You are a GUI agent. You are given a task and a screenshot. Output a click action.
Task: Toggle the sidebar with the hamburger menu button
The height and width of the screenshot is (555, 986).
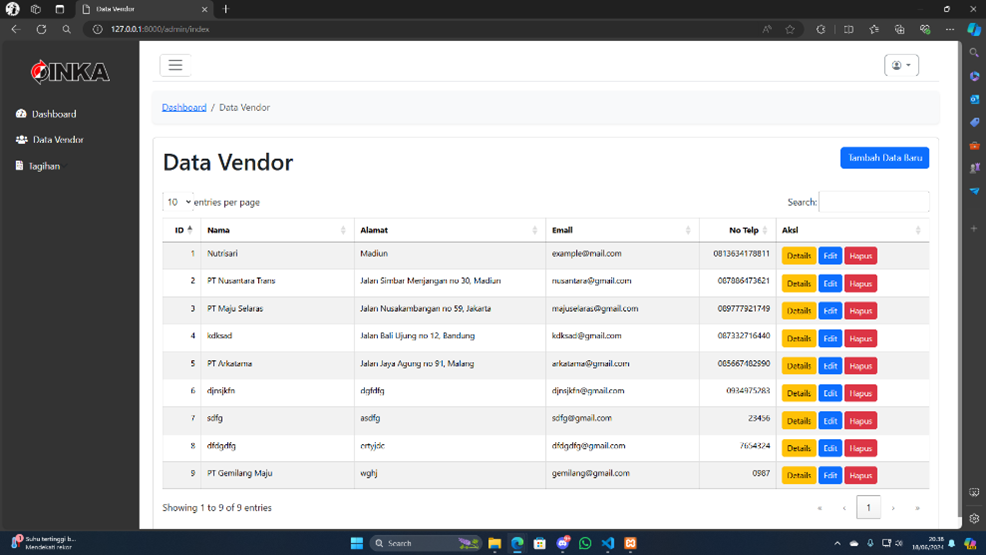click(175, 65)
